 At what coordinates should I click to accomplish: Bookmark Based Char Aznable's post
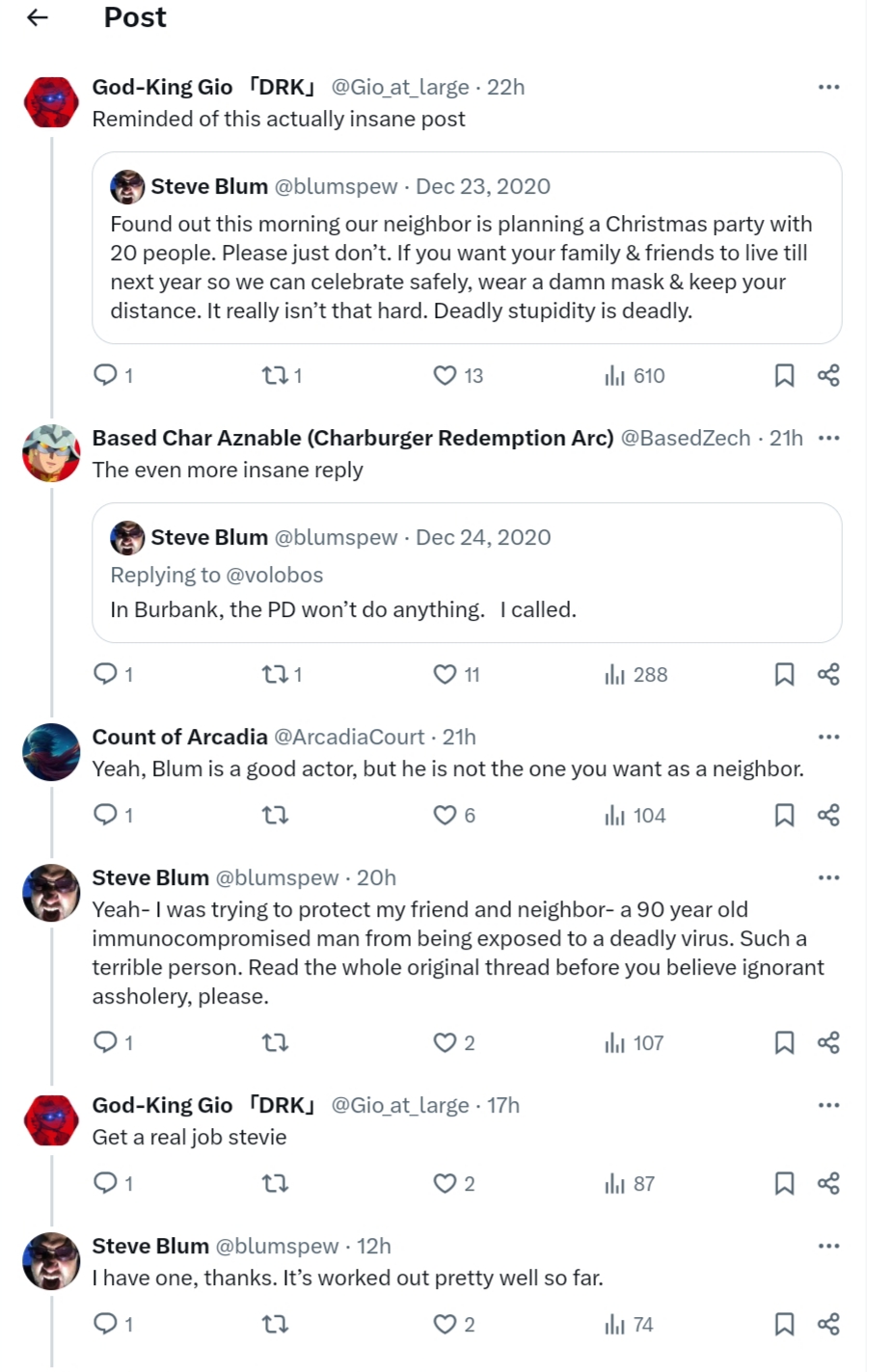click(x=785, y=674)
